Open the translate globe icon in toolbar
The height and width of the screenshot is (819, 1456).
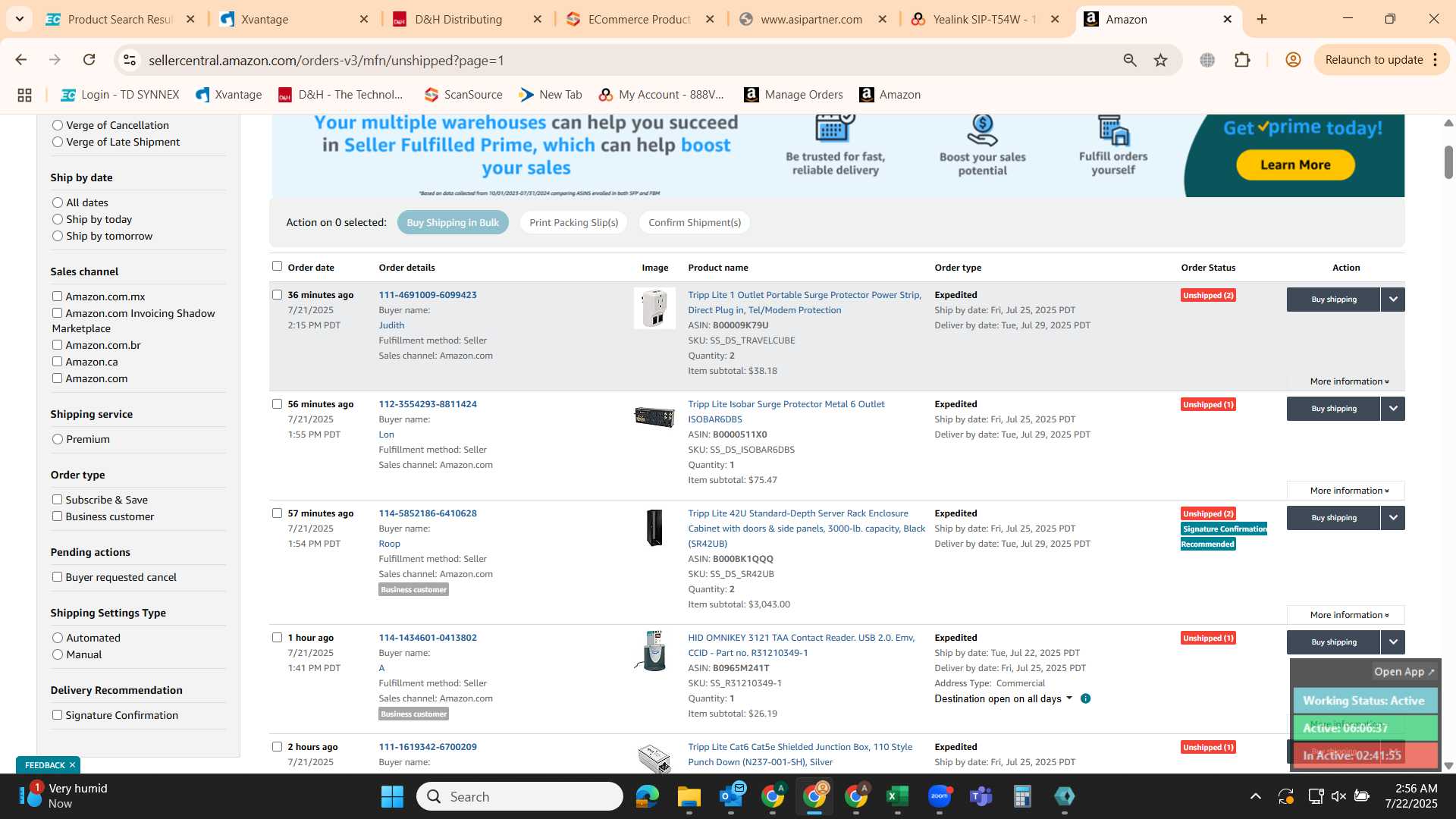pos(1207,60)
